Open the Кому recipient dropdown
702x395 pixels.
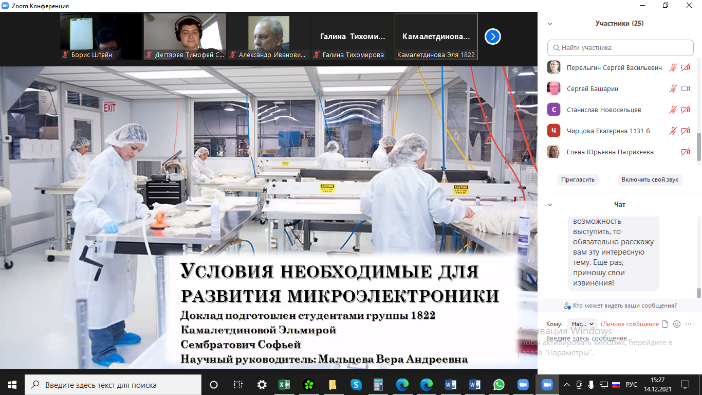pyautogui.click(x=582, y=324)
